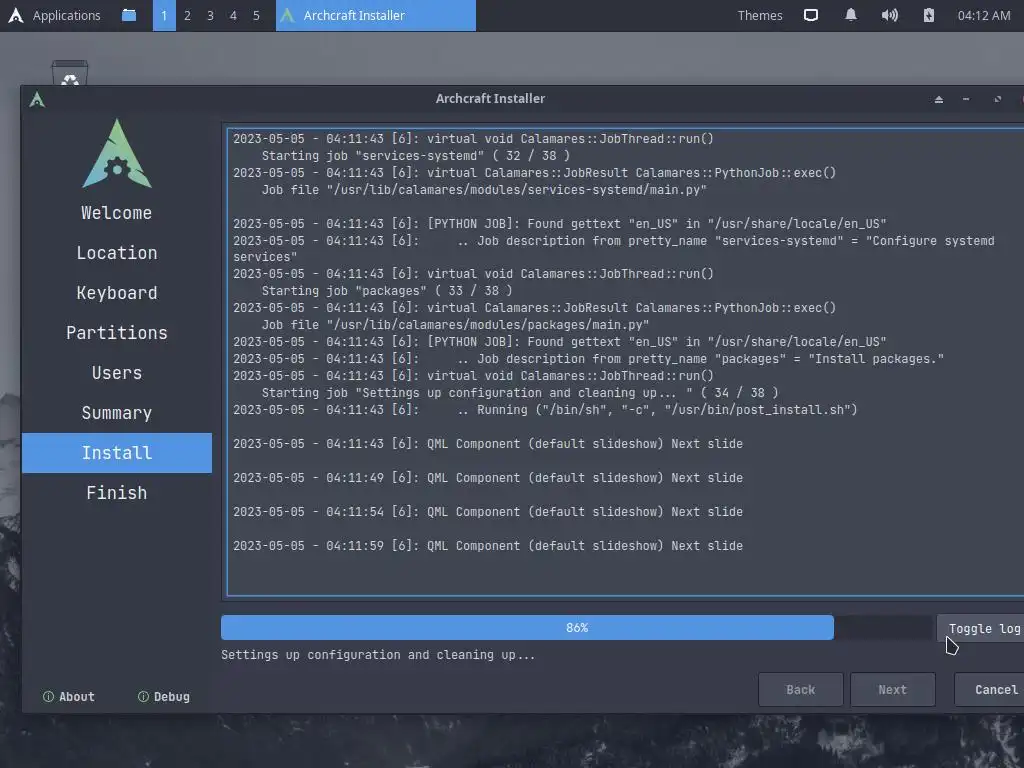Screen dimensions: 1024x768
Task: Select the Partitions step in sidebar
Action: click(117, 332)
